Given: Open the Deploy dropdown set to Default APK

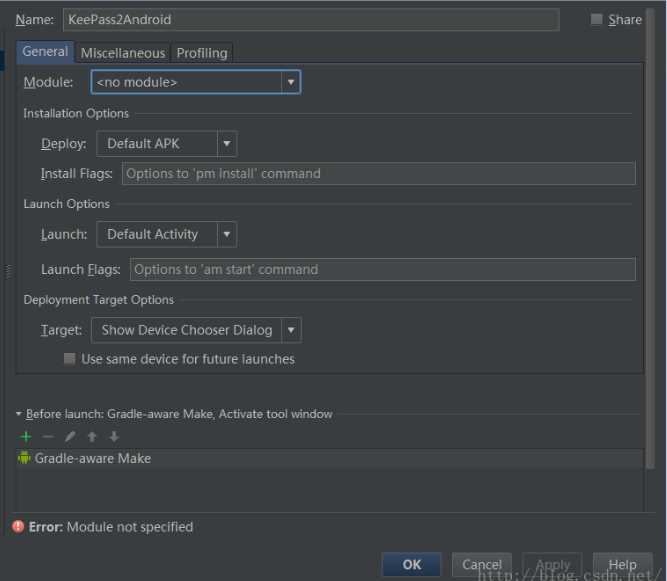Looking at the screenshot, I should (x=166, y=143).
